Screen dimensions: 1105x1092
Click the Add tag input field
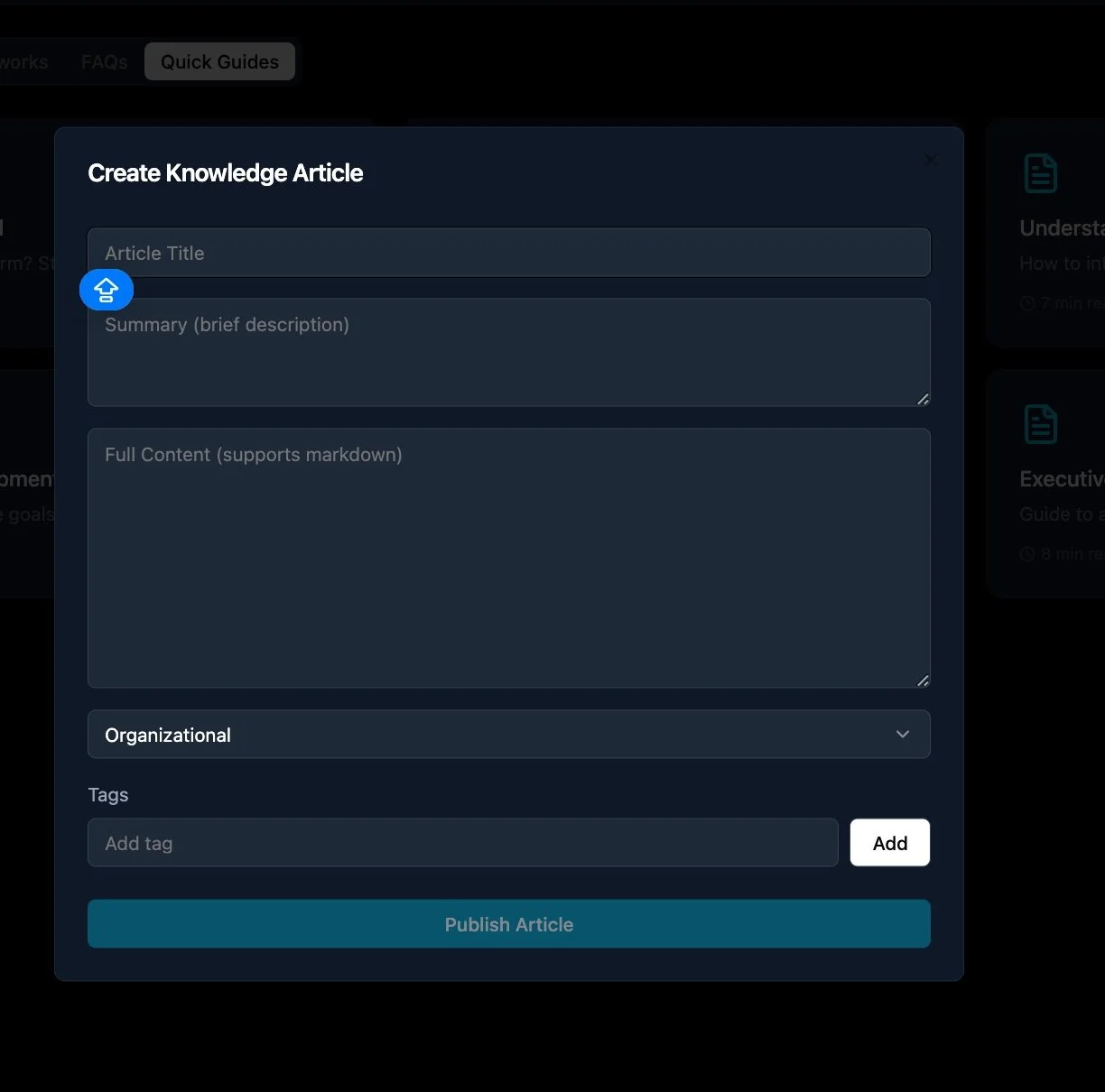coord(462,843)
